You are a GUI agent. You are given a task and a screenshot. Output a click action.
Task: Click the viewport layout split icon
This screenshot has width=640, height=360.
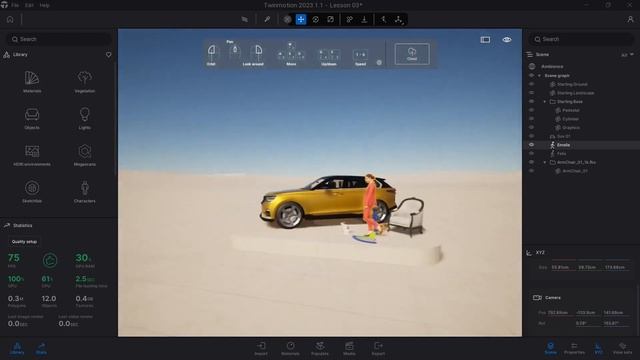tap(485, 40)
